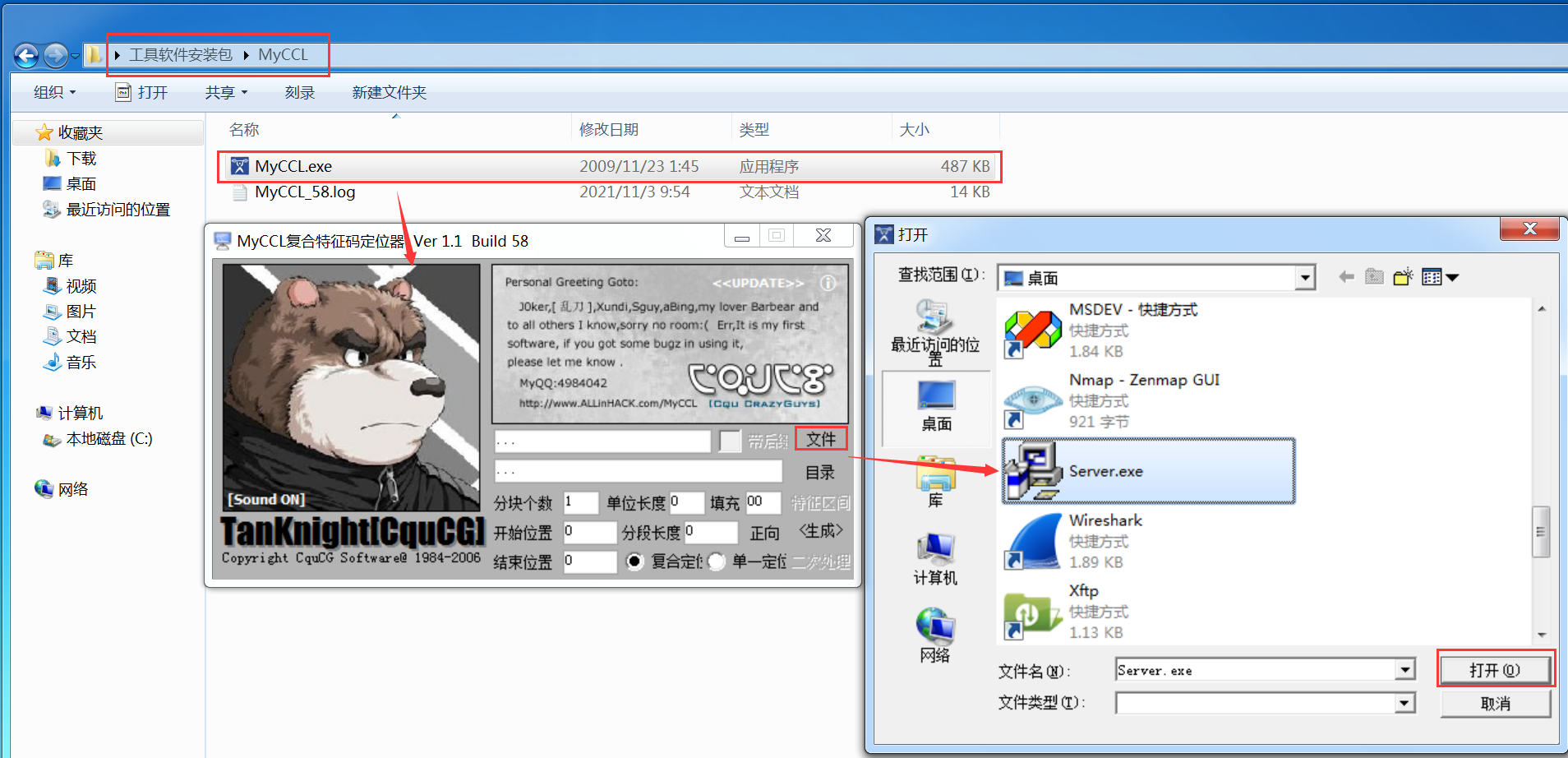This screenshot has height=758, width=1568.
Task: Click 打开(O) button in Open dialog
Action: pos(1496,670)
